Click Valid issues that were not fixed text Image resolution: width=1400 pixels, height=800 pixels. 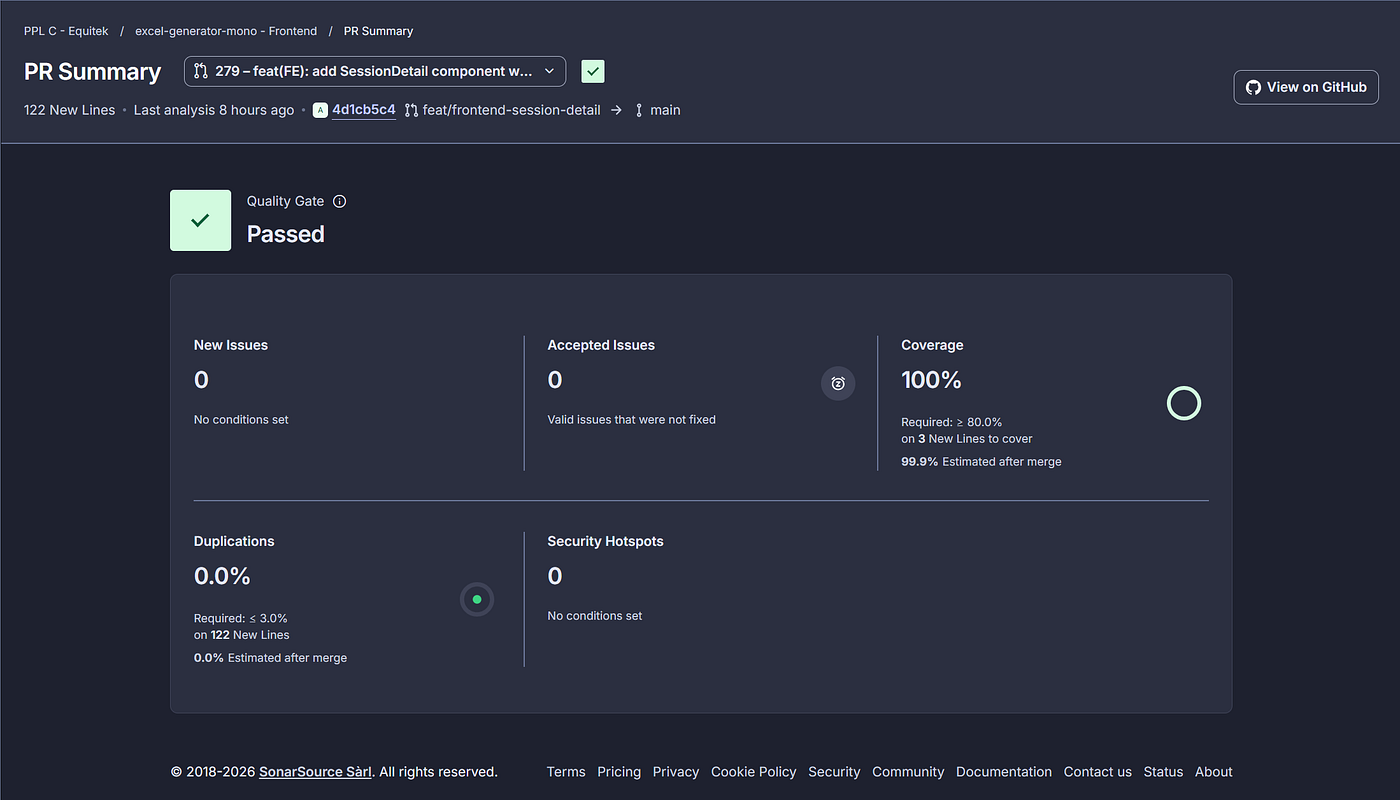[x=632, y=420]
